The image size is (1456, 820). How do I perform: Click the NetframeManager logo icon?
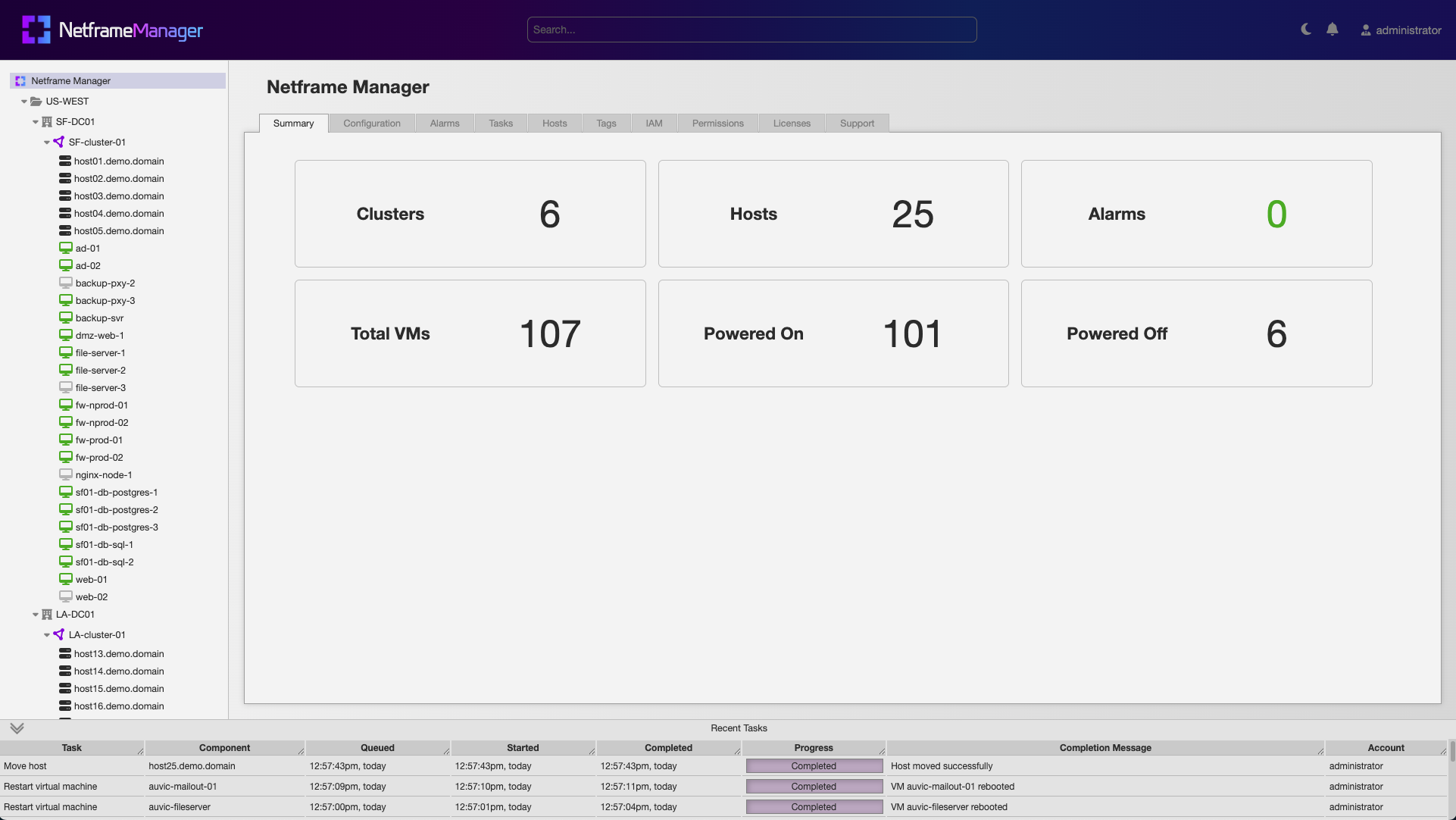35,30
